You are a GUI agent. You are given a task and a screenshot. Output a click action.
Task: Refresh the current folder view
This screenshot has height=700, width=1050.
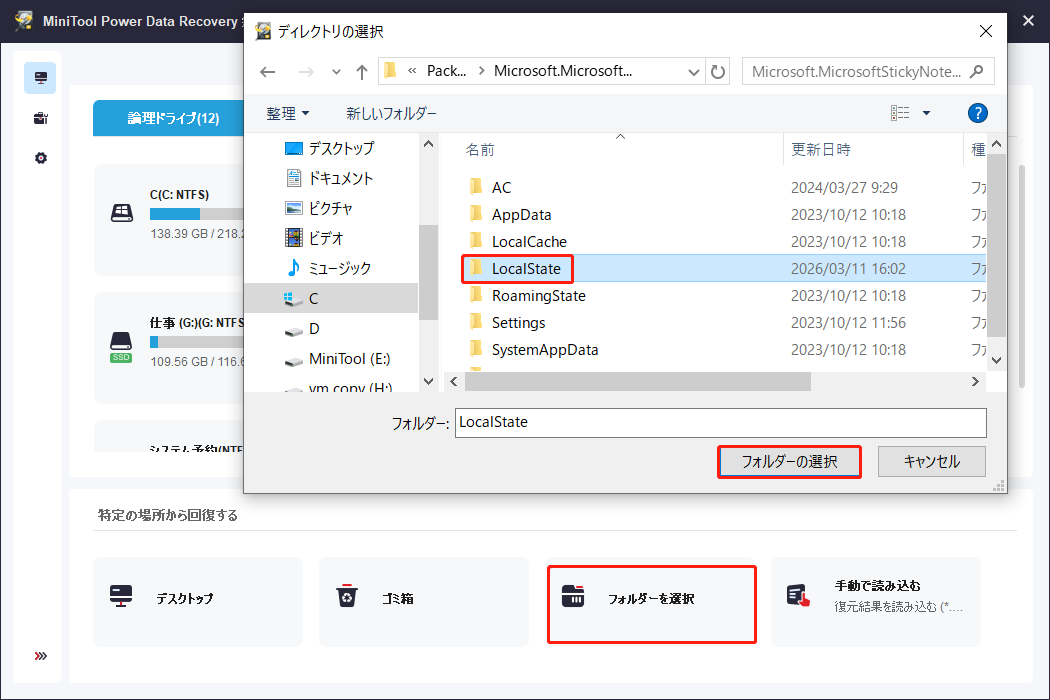pos(718,72)
